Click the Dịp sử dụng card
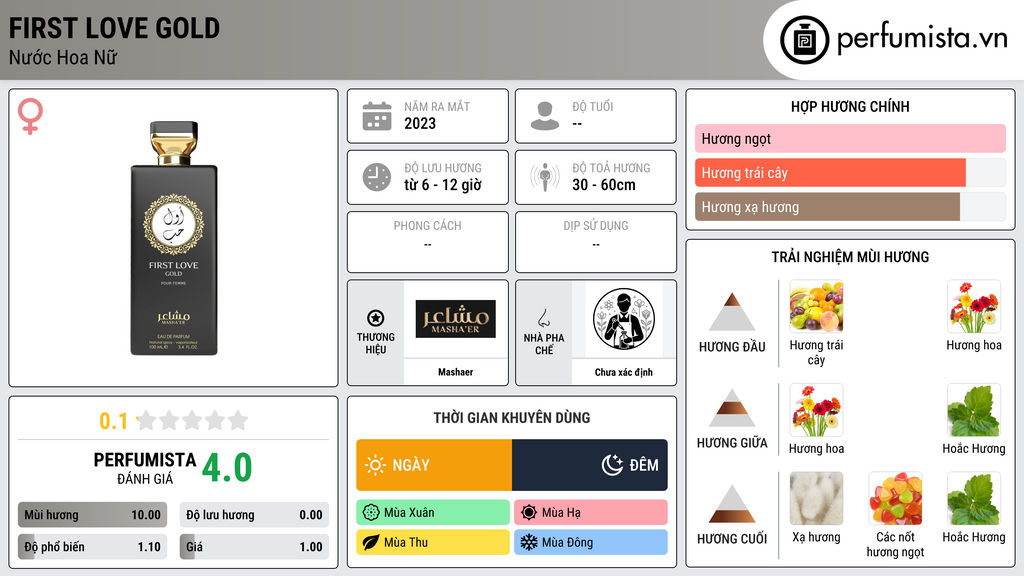This screenshot has width=1024, height=576. (596, 242)
